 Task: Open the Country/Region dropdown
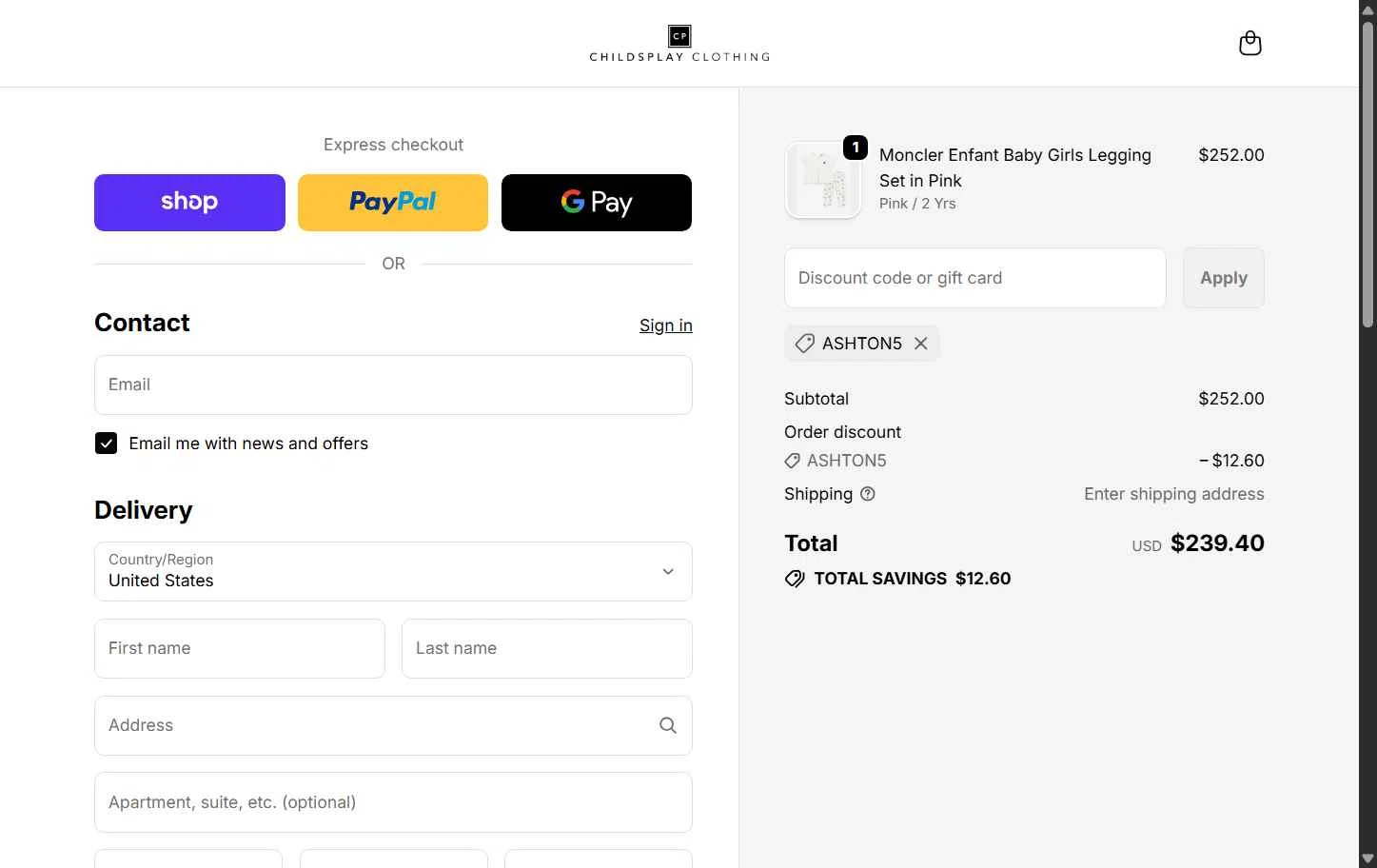(x=393, y=571)
